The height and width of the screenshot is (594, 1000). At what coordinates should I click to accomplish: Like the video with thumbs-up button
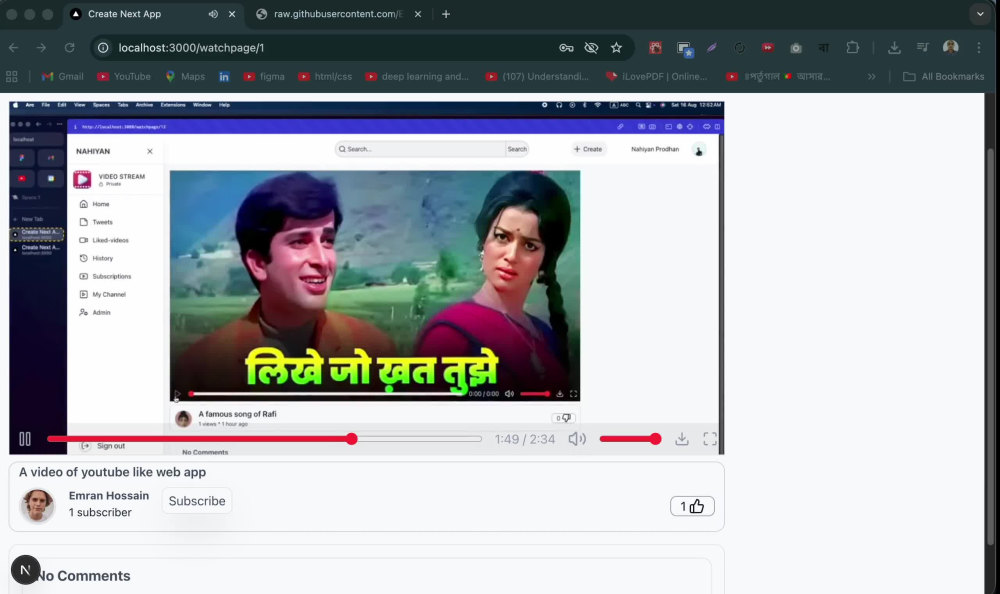tap(692, 506)
